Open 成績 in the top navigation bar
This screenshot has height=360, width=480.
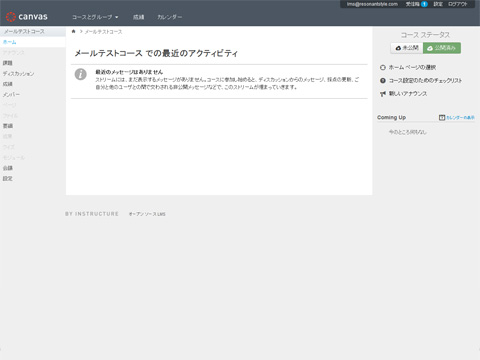(139, 17)
